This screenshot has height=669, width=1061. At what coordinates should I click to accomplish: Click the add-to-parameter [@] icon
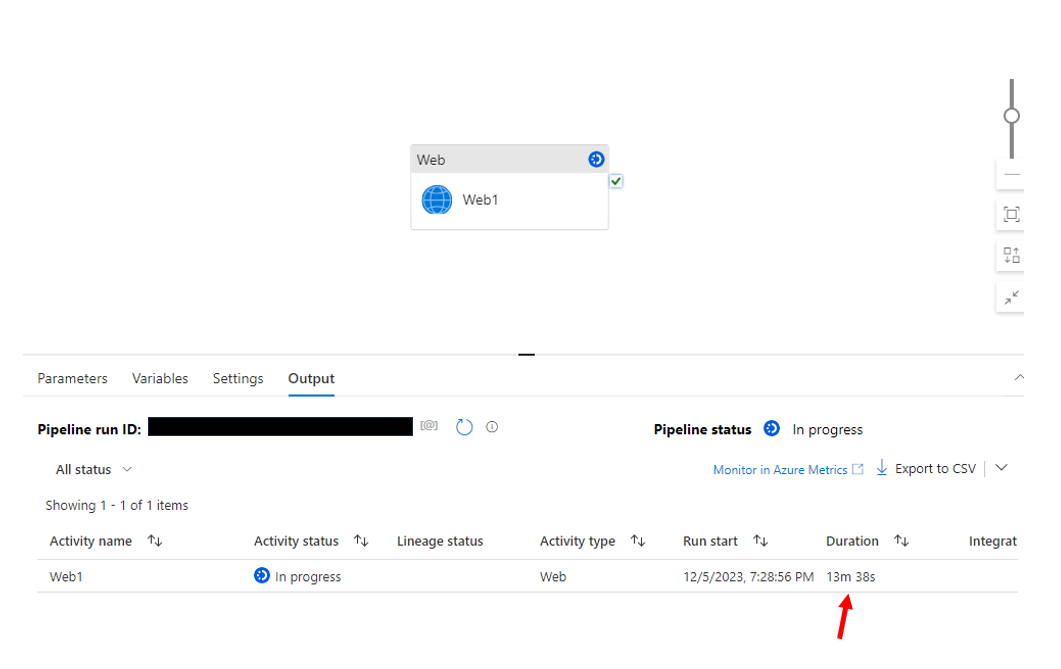428,426
